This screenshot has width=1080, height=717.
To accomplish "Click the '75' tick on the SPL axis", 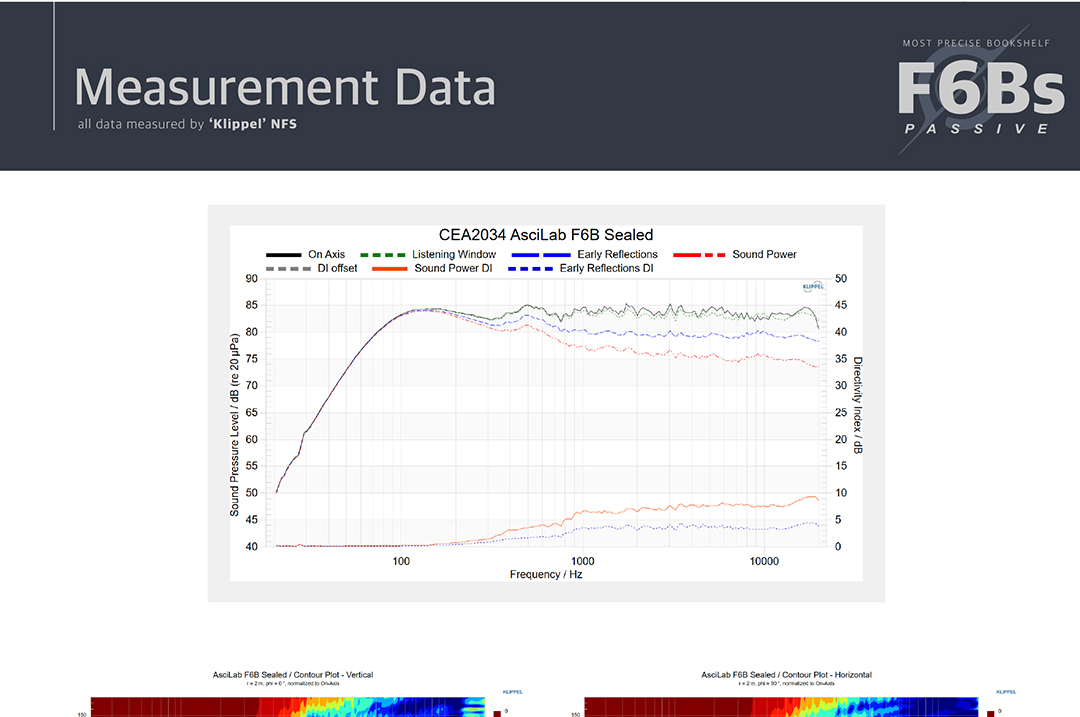I will 251,359.
